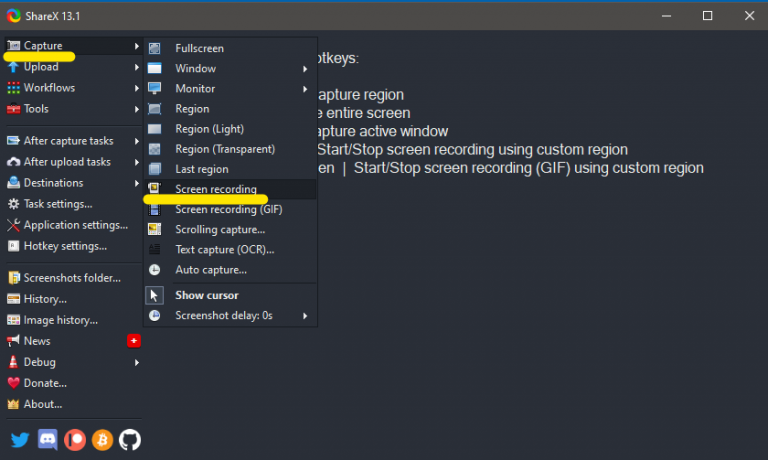Click the Fullscreen capture icon
The image size is (768, 460).
click(x=155, y=48)
